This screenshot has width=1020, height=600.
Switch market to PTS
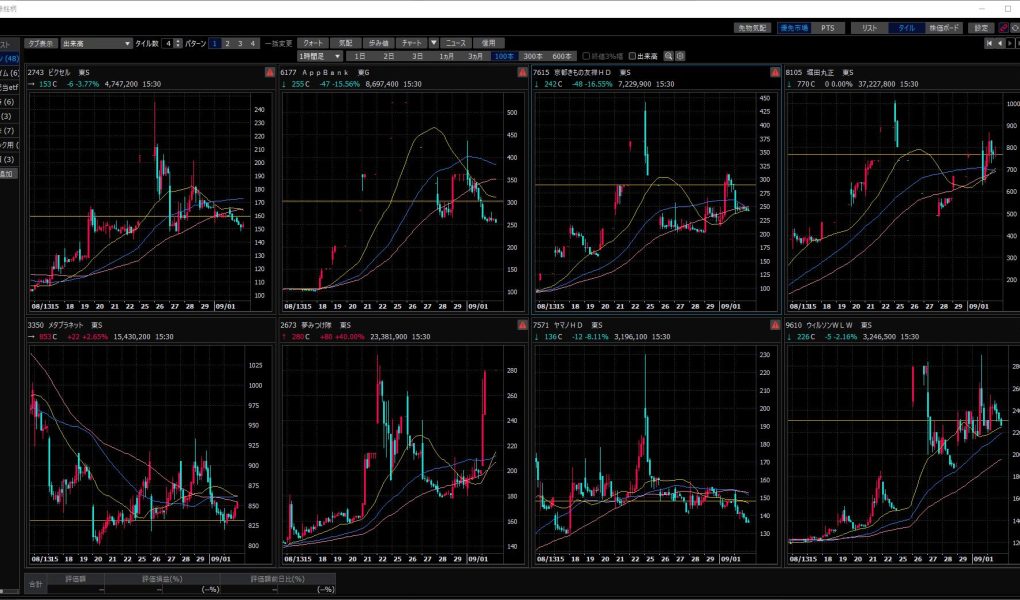(827, 29)
